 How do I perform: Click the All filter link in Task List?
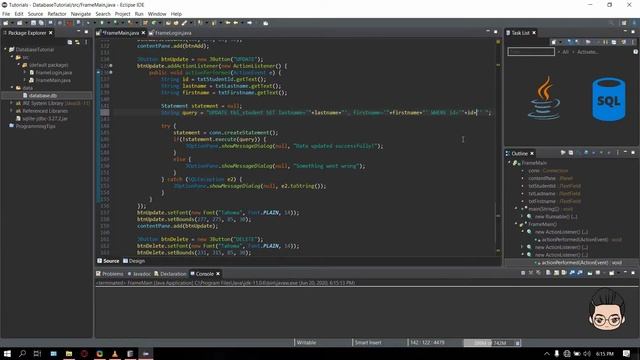(x=565, y=52)
